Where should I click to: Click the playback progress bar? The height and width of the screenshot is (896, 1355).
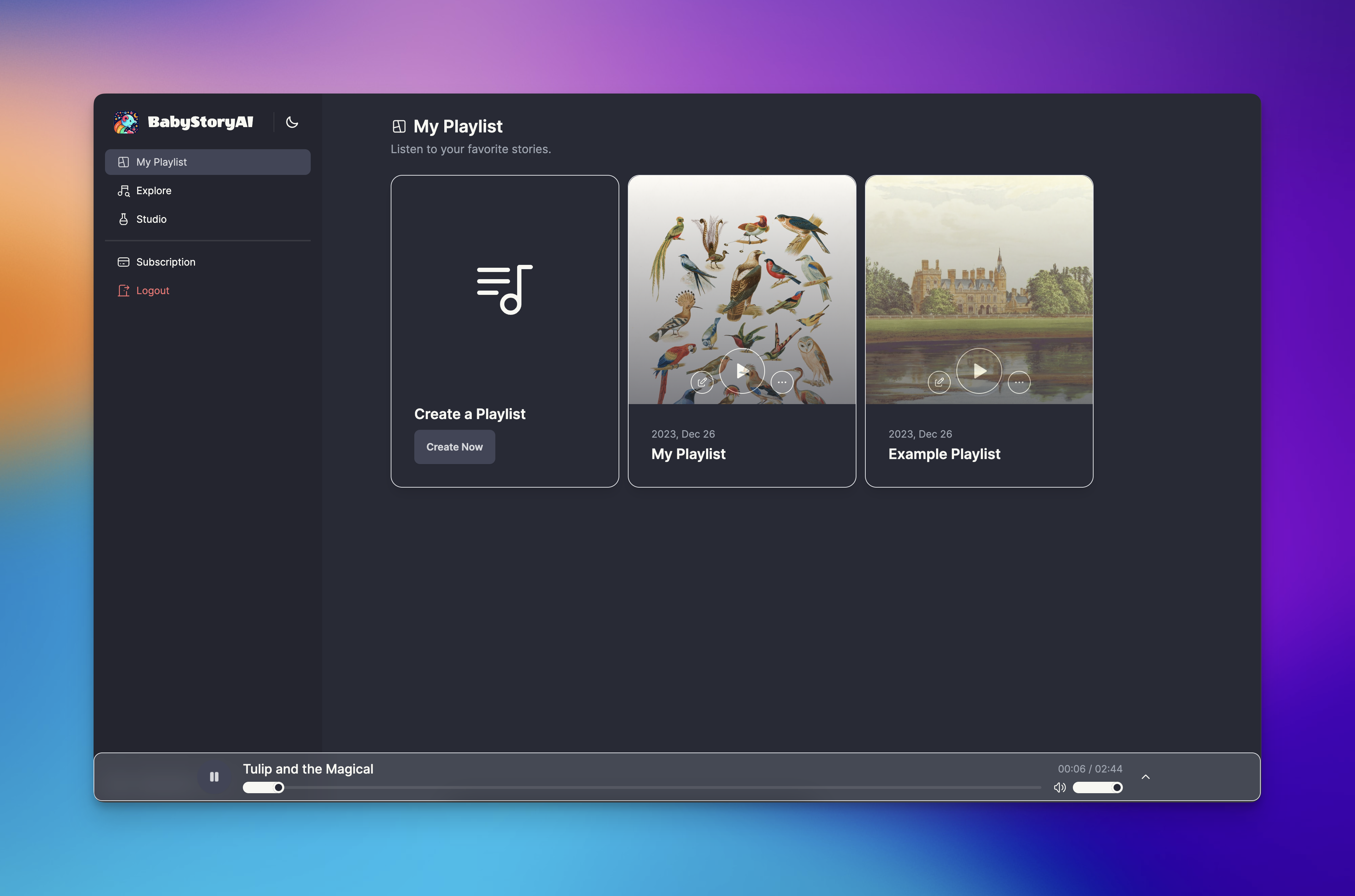click(640, 788)
